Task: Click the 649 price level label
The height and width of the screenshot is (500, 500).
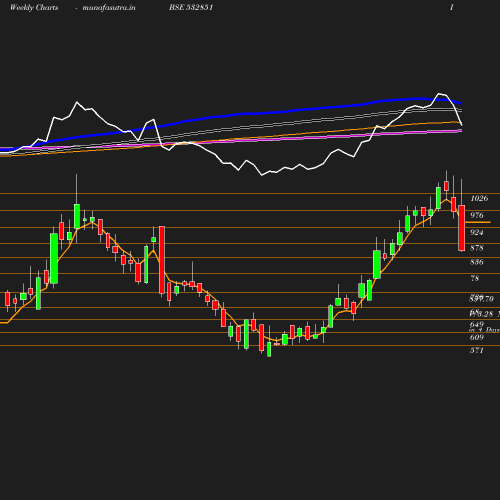Action: 477,324
